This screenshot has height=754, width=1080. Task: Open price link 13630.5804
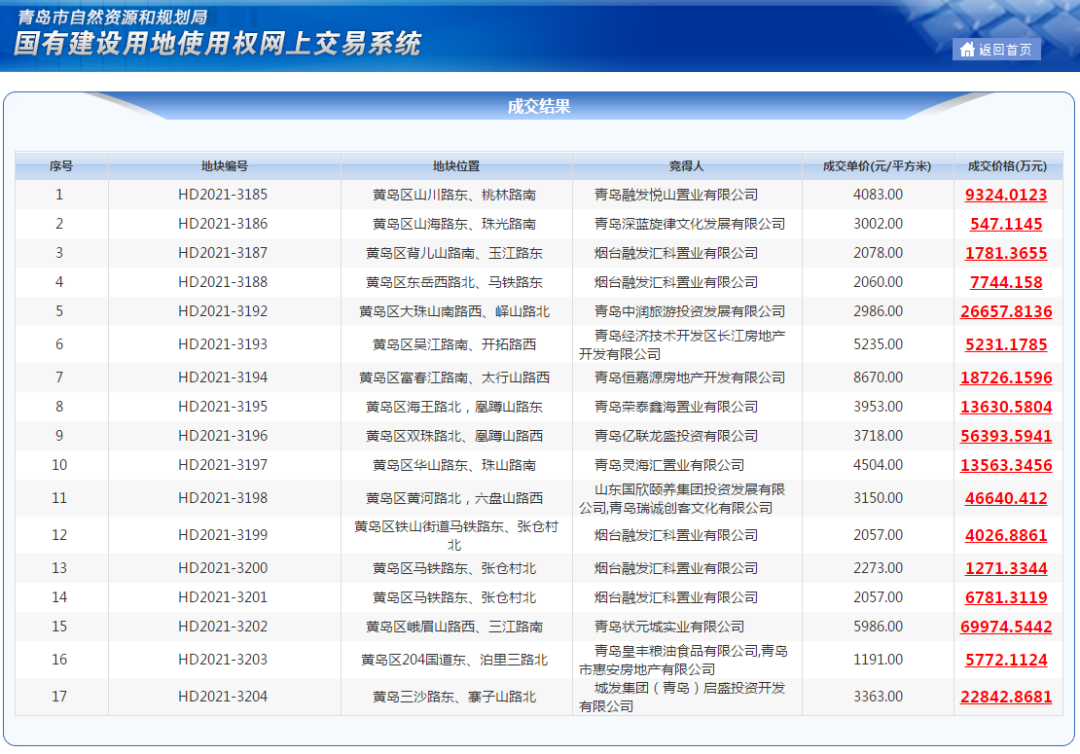tap(1006, 407)
